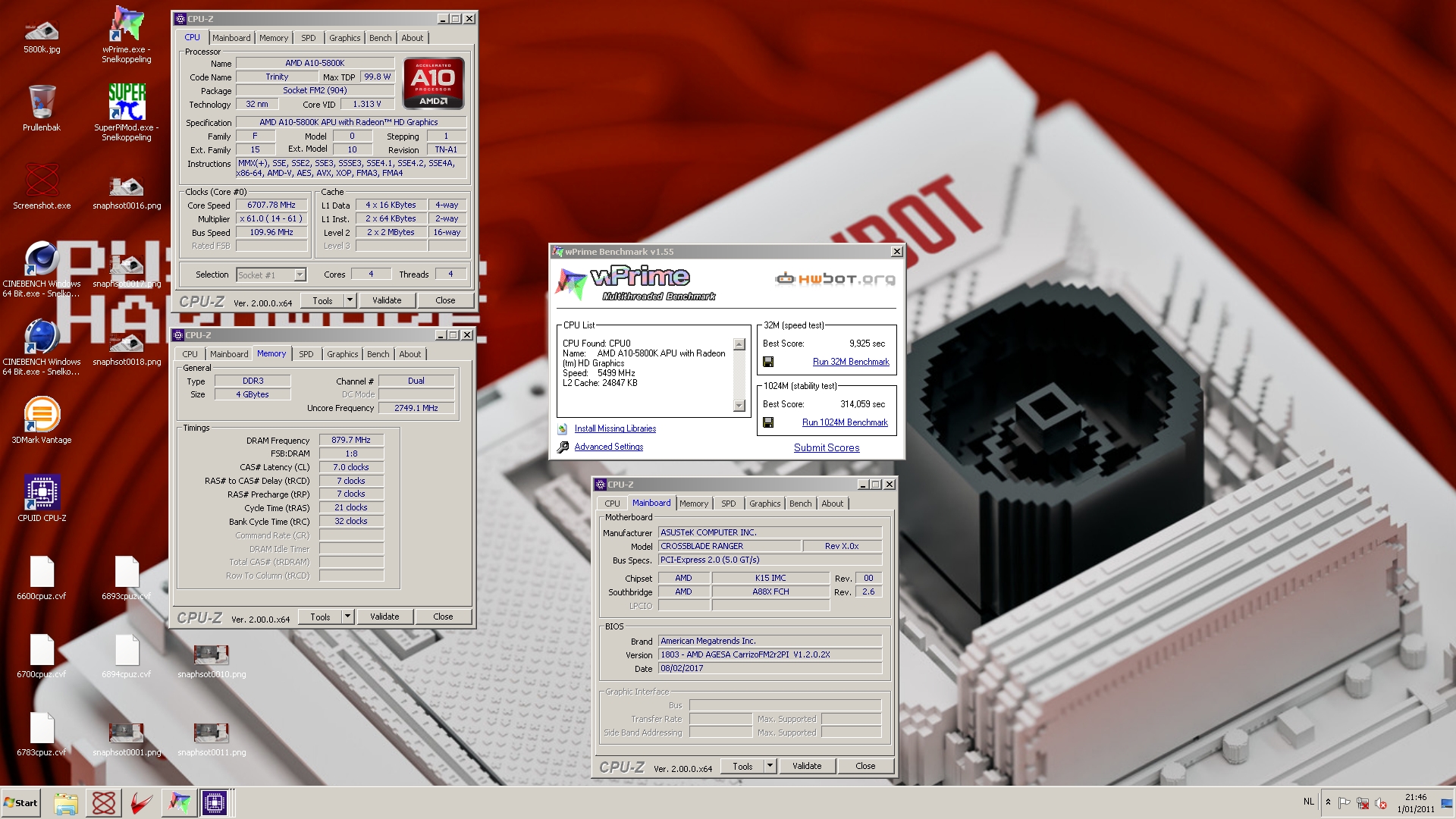This screenshot has height=819, width=1456.
Task: Click the save icon for 32M best score
Action: pos(768,362)
